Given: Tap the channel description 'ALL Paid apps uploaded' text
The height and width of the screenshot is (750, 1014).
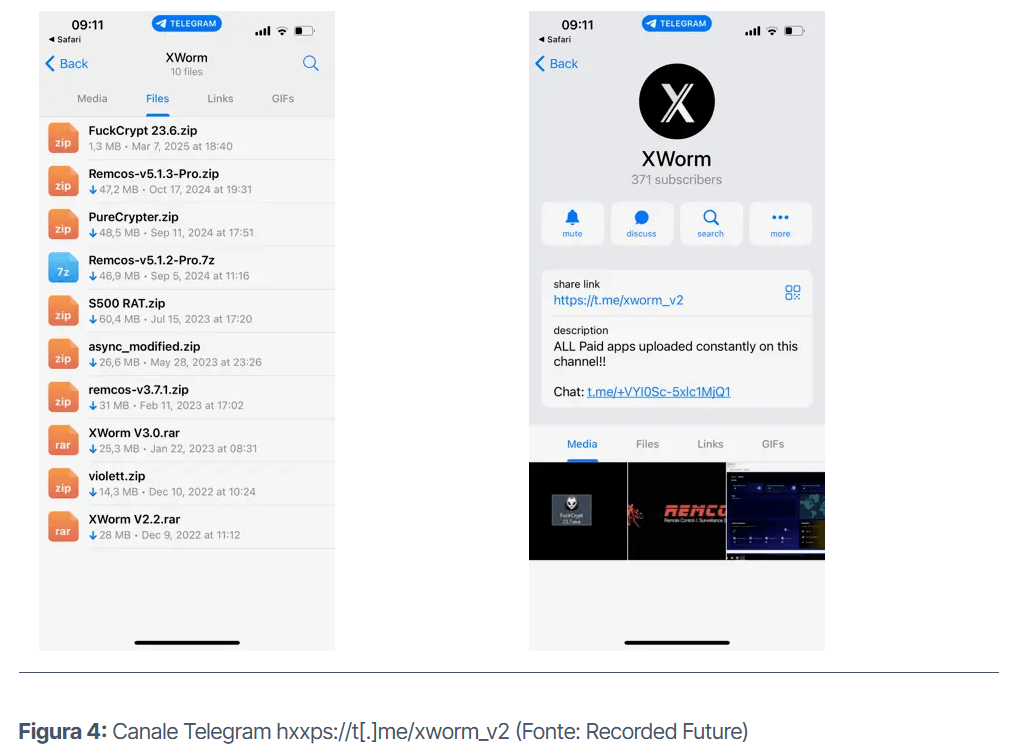Looking at the screenshot, I should pos(676,354).
